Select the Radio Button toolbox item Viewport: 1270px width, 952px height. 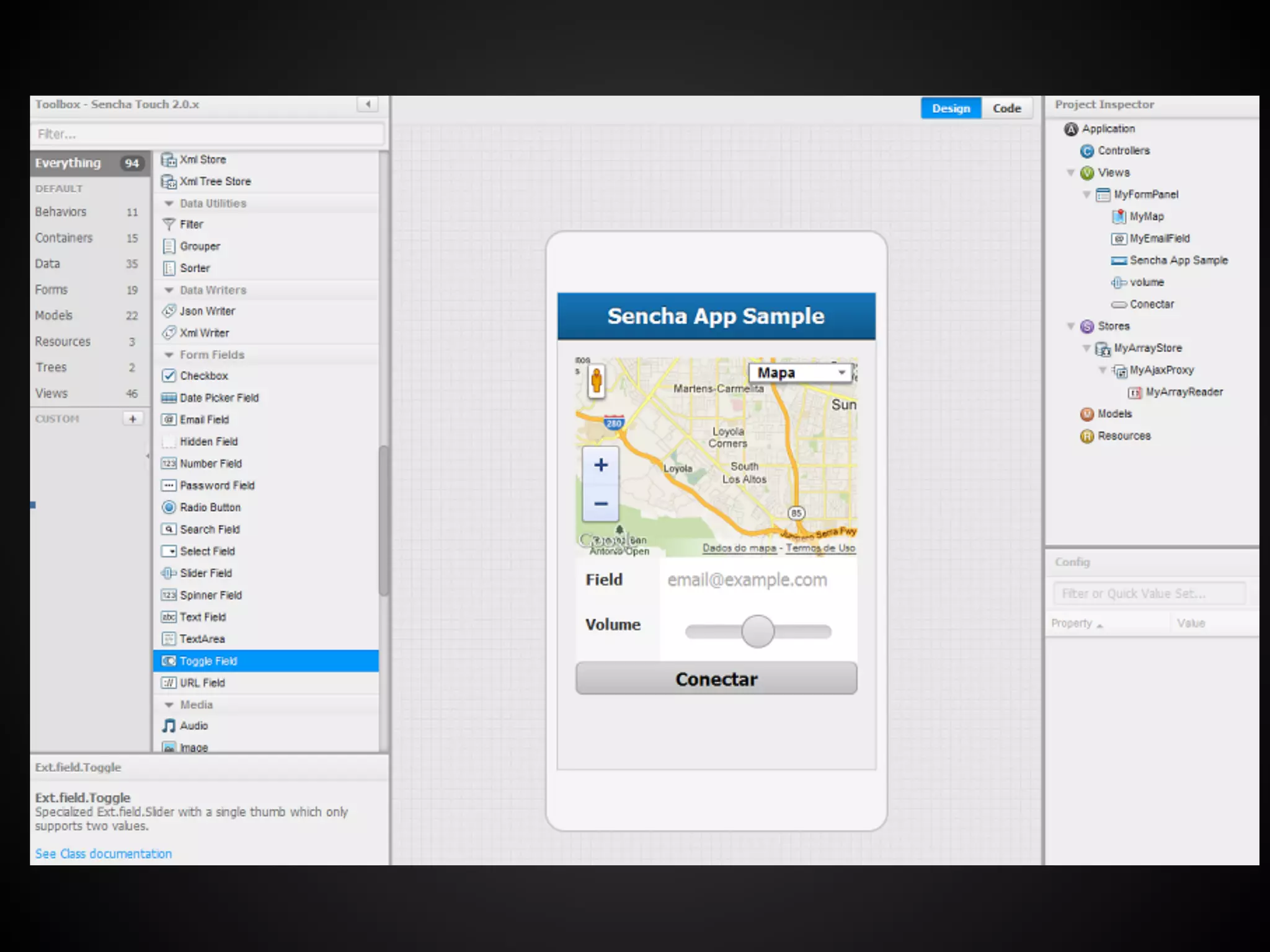click(x=210, y=508)
